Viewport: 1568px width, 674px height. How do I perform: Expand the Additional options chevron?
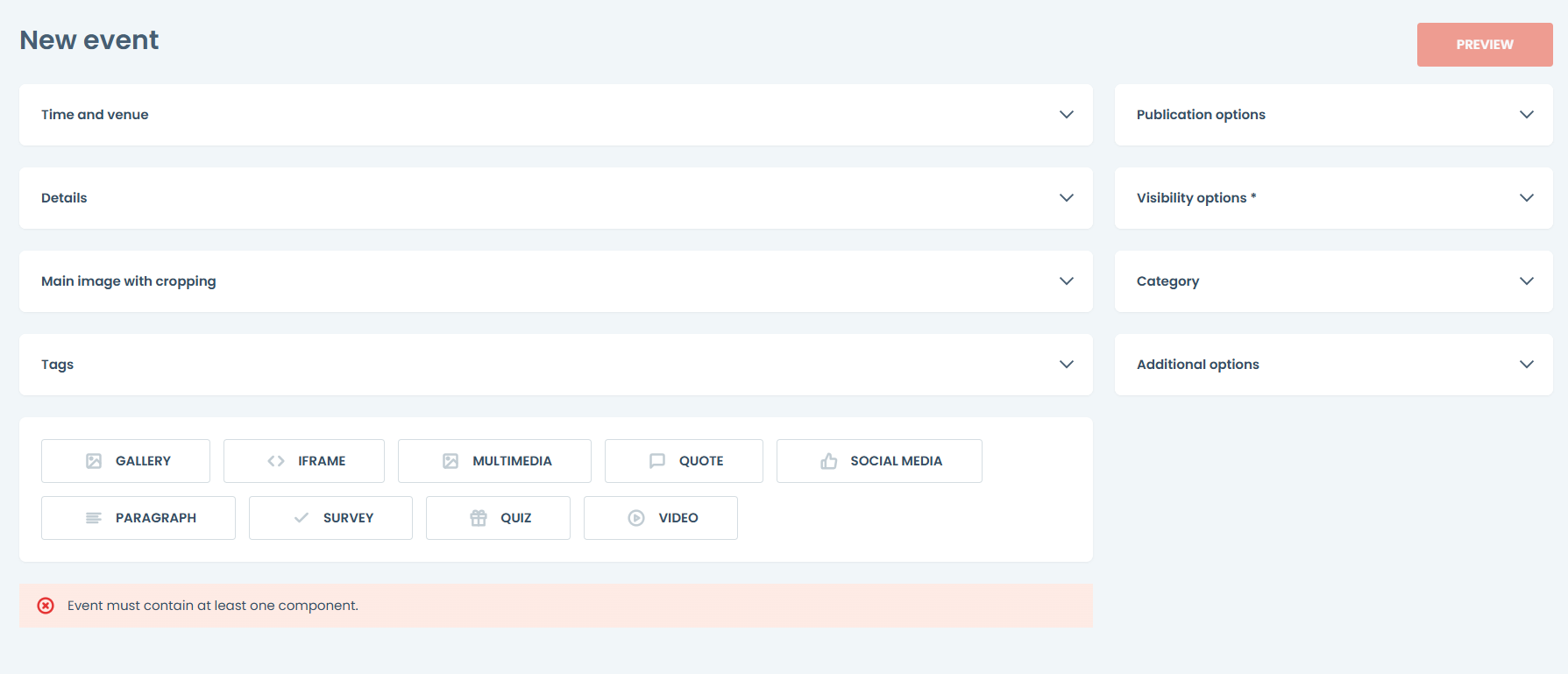(x=1527, y=365)
